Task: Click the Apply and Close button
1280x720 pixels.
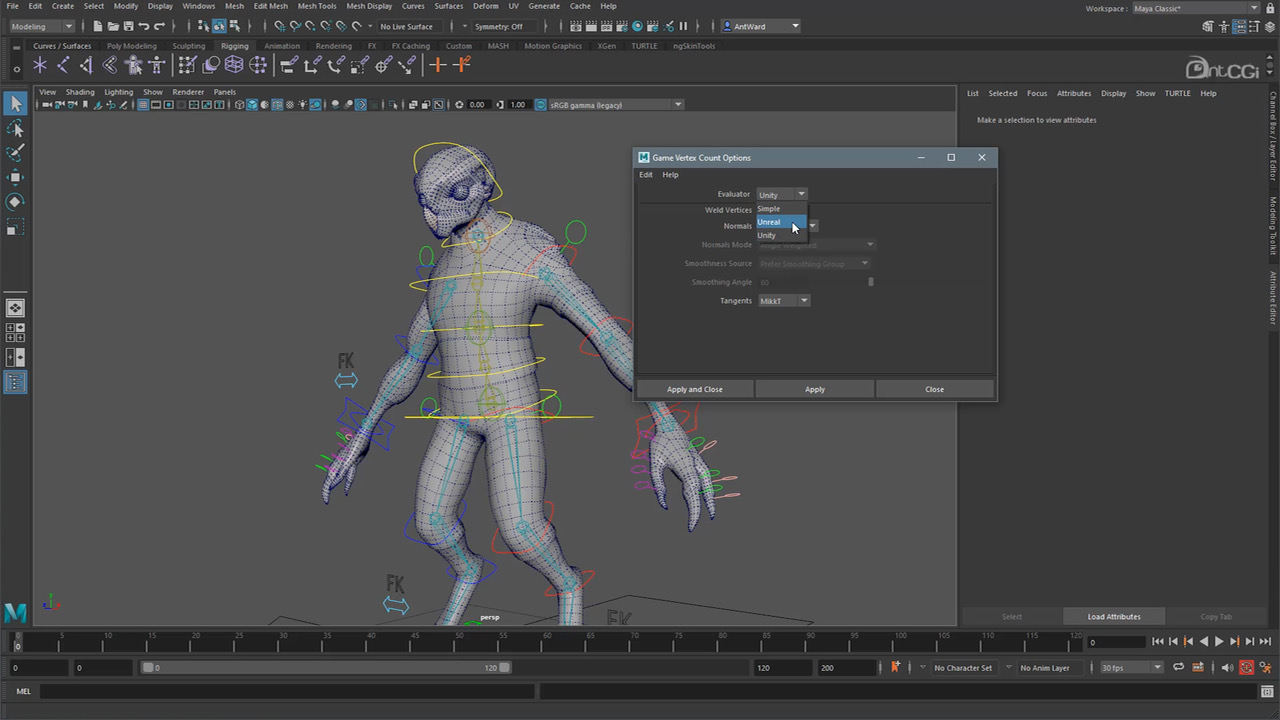Action: tap(694, 389)
